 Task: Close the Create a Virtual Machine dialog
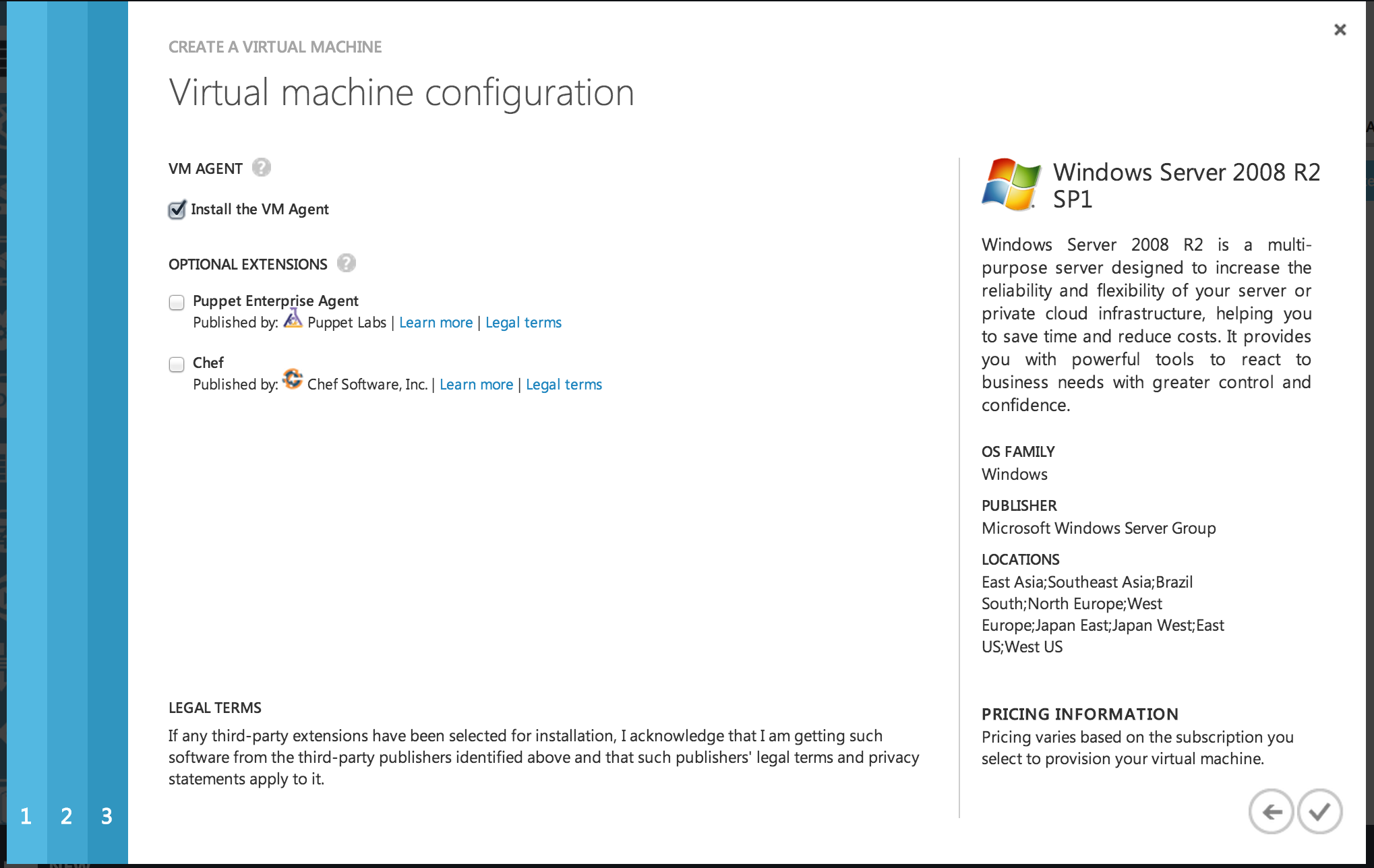pyautogui.click(x=1340, y=30)
